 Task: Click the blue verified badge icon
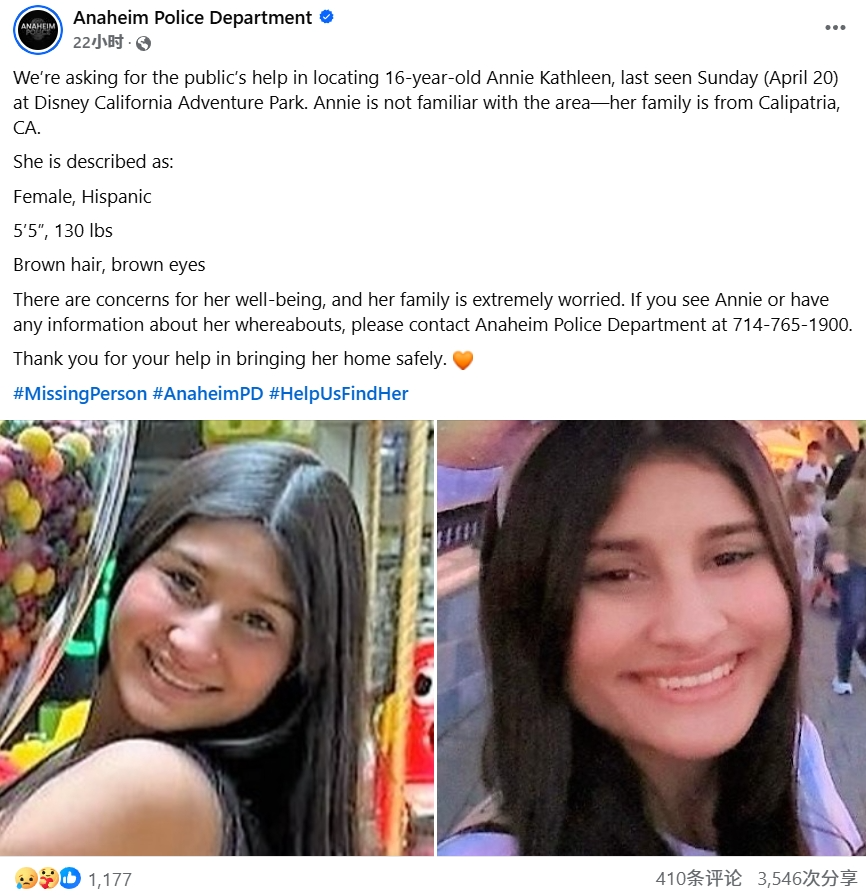click(327, 17)
